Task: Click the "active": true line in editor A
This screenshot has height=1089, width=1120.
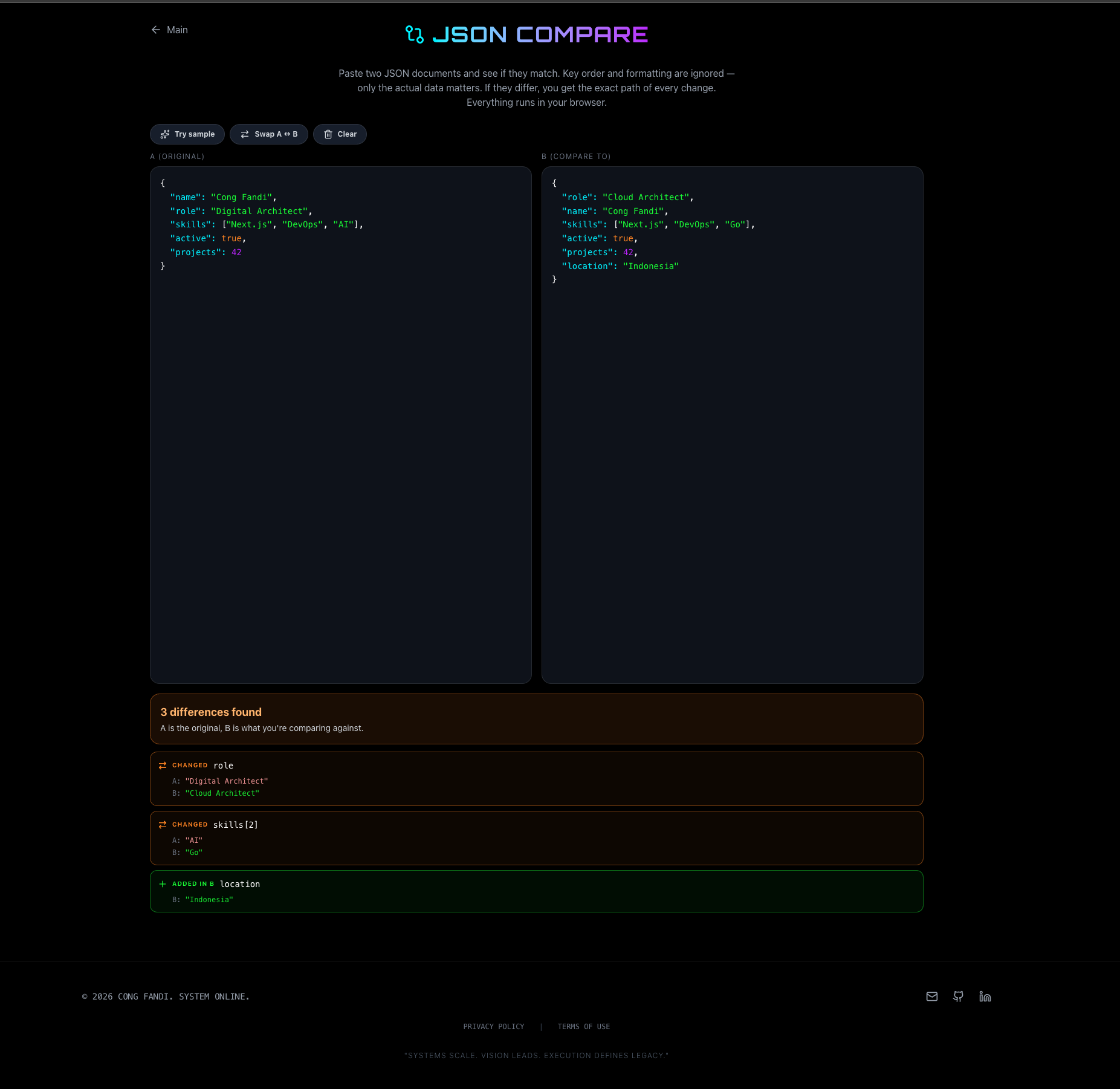Action: (208, 238)
